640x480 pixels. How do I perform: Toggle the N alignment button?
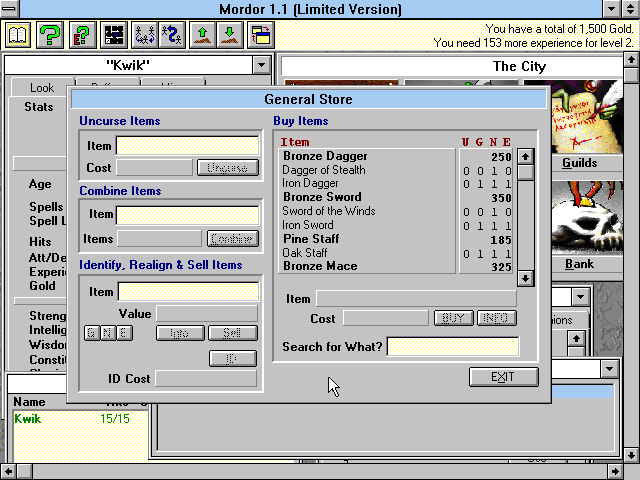pos(108,333)
